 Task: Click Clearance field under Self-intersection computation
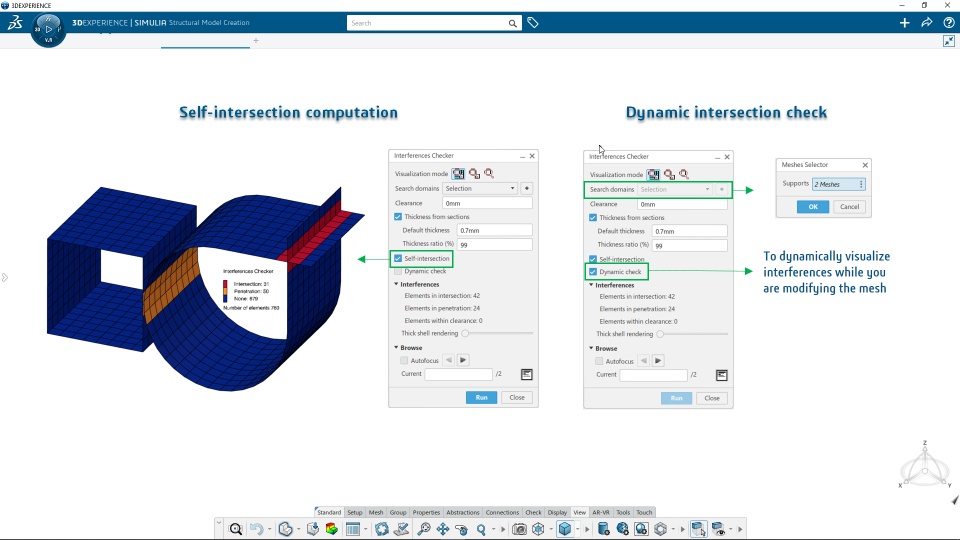[x=487, y=203]
